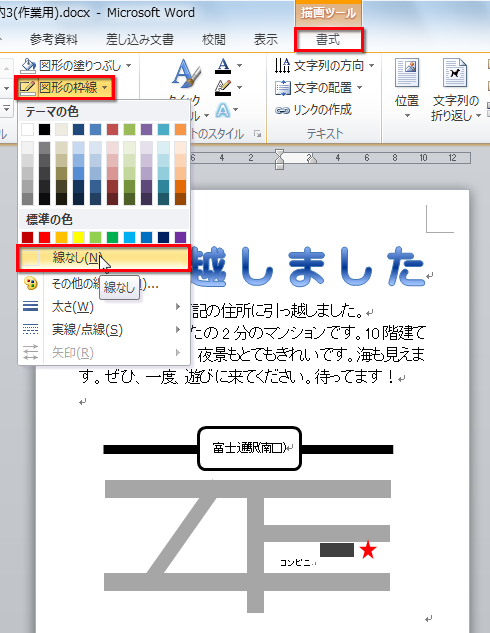The height and width of the screenshot is (633, 490).
Task: Select the dark gray rectangle beside コンビニ
Action: pyautogui.click(x=337, y=550)
